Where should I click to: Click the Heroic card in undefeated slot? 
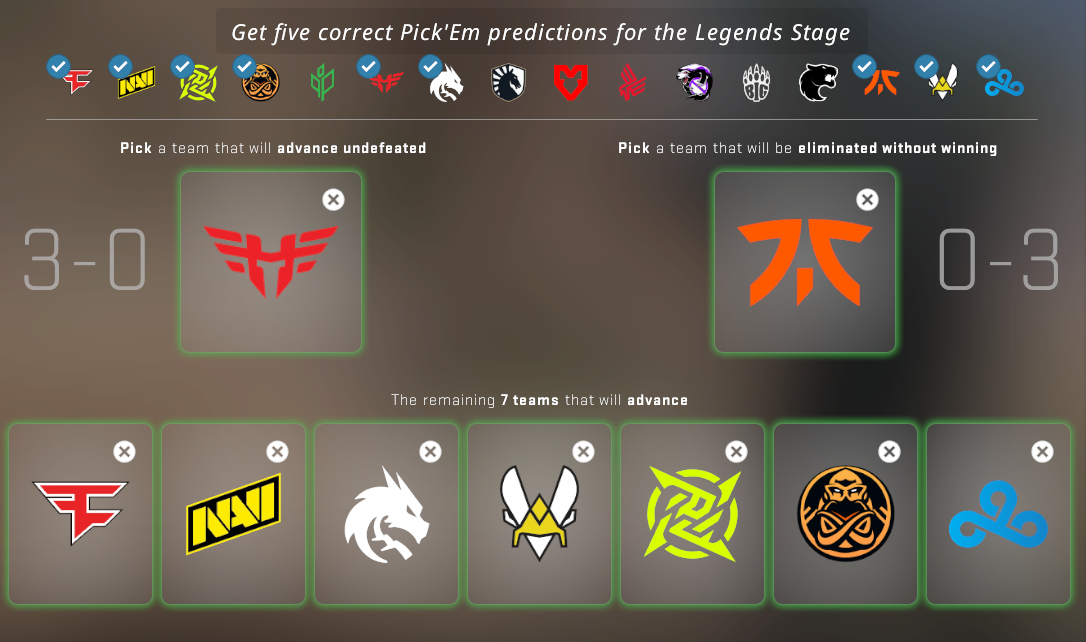click(271, 262)
